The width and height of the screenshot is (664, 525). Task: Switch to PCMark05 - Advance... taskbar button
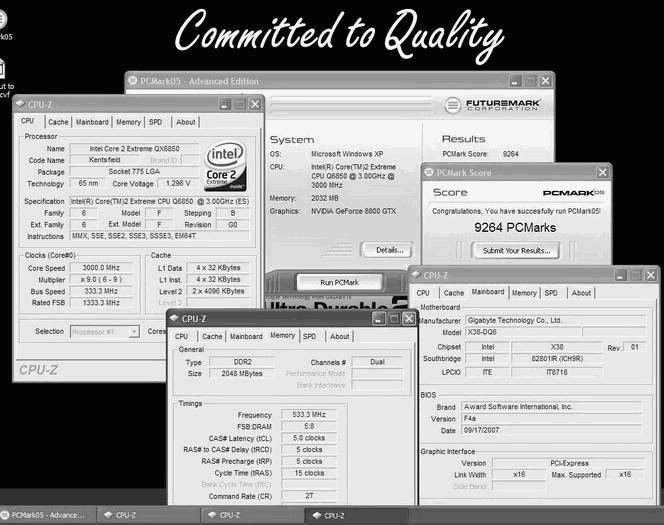pyautogui.click(x=48, y=515)
